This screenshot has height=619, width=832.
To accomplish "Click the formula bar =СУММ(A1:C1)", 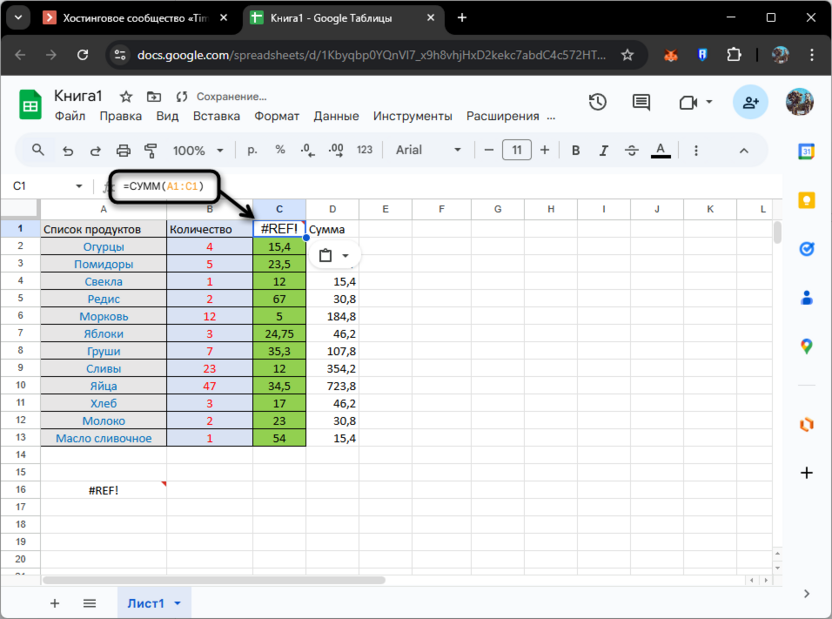I will tap(163, 186).
